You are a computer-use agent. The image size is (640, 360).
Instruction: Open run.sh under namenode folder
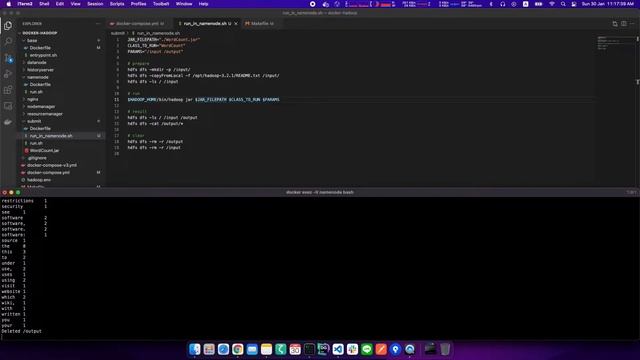pyautogui.click(x=36, y=92)
